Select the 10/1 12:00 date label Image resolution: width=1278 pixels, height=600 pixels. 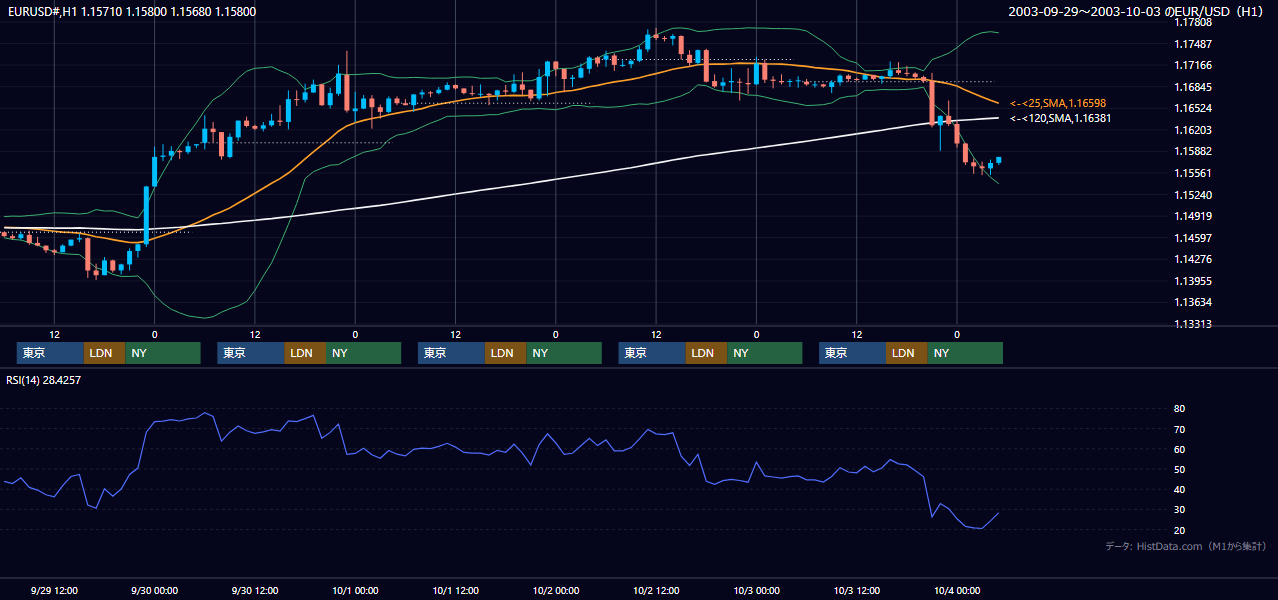click(455, 590)
